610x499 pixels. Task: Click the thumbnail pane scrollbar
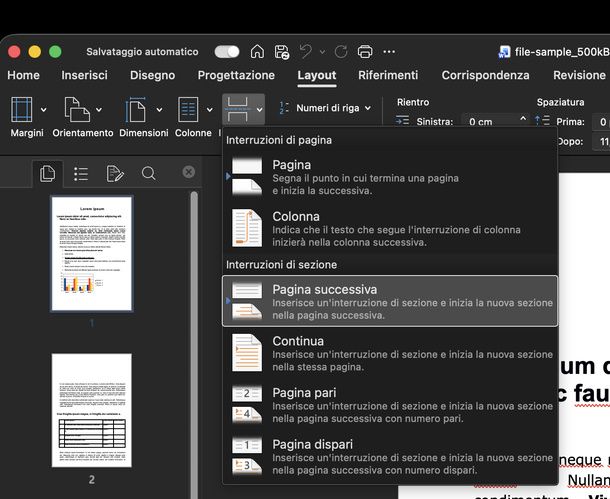pos(194,344)
